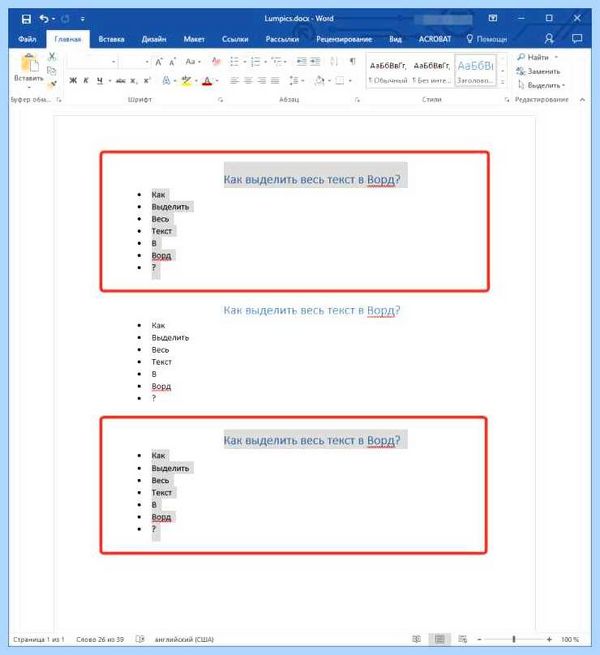Viewport: 600px width, 655px height.
Task: Open text effects with the outlined A icon
Action: click(x=166, y=81)
